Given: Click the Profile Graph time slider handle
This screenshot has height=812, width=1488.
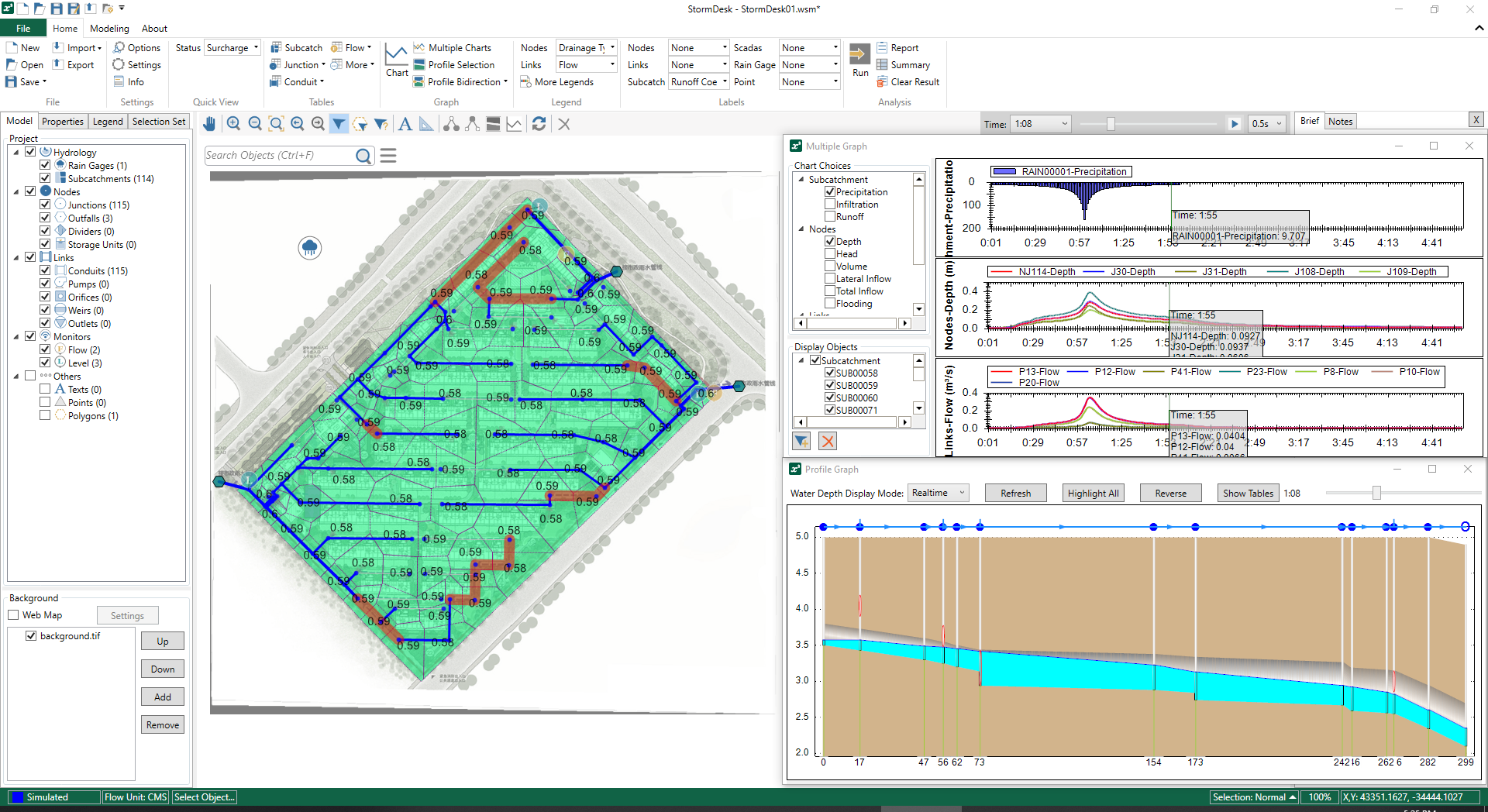Looking at the screenshot, I should click(x=1376, y=493).
